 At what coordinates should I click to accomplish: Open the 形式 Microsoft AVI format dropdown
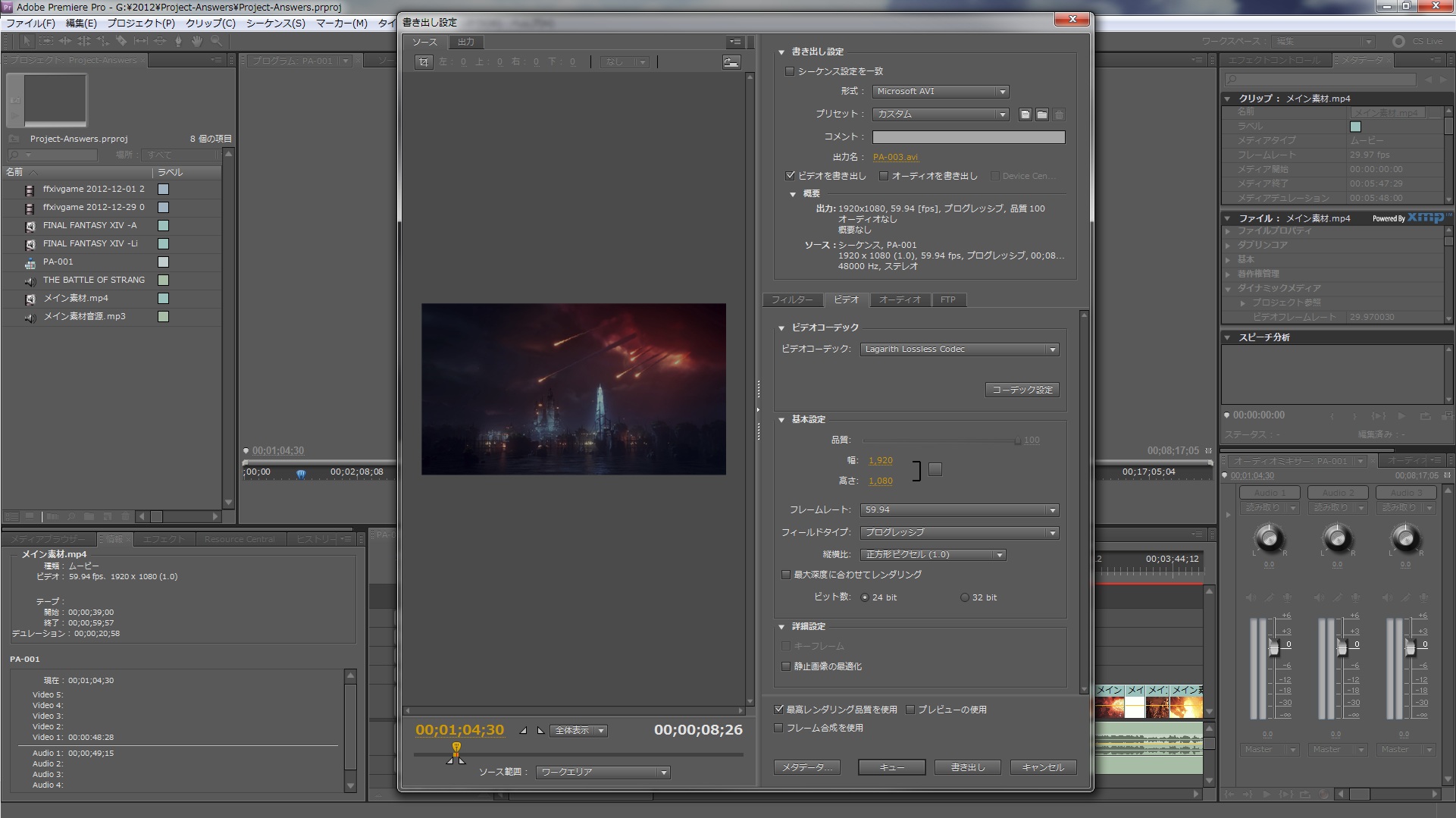click(940, 92)
